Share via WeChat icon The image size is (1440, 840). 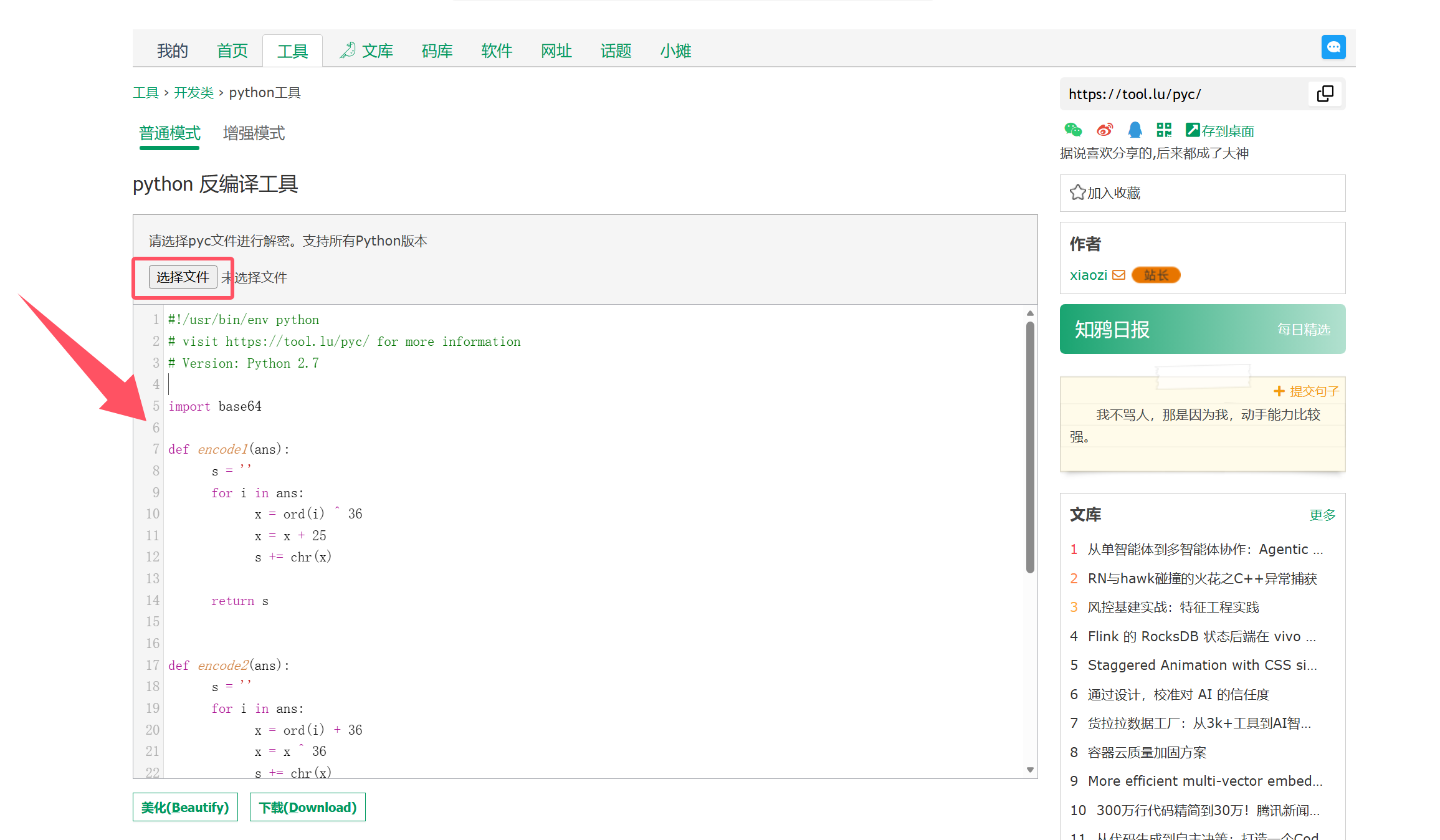click(1073, 130)
